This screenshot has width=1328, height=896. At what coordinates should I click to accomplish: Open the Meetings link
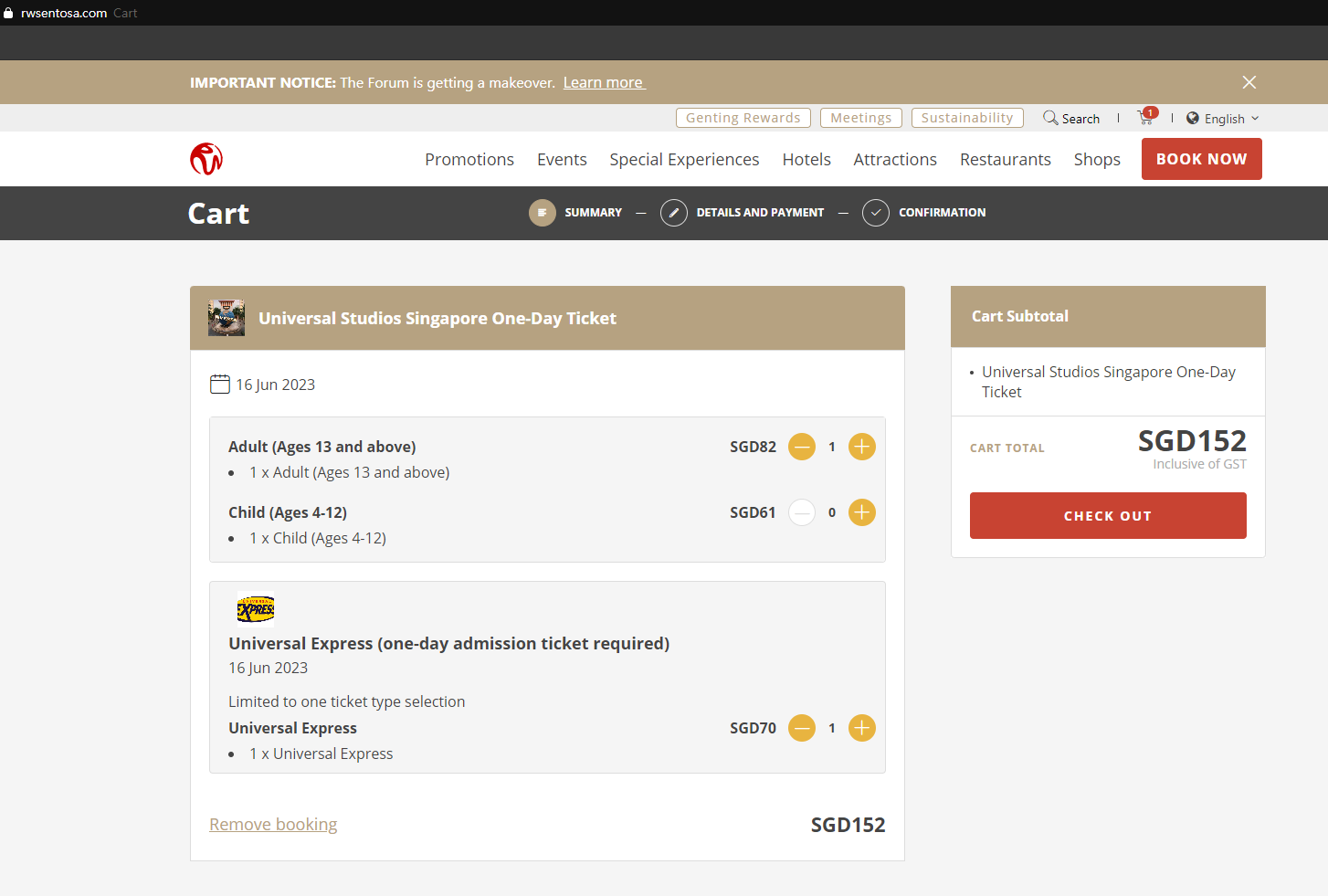(861, 118)
